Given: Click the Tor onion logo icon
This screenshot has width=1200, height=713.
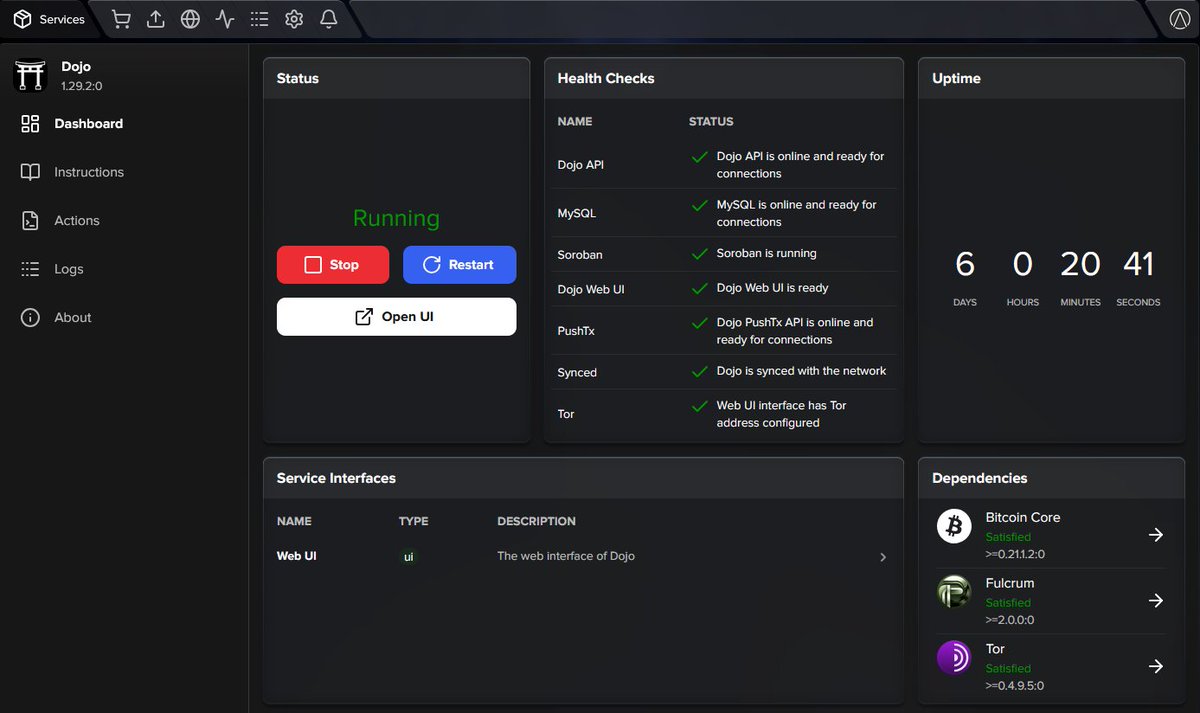Looking at the screenshot, I should click(954, 657).
